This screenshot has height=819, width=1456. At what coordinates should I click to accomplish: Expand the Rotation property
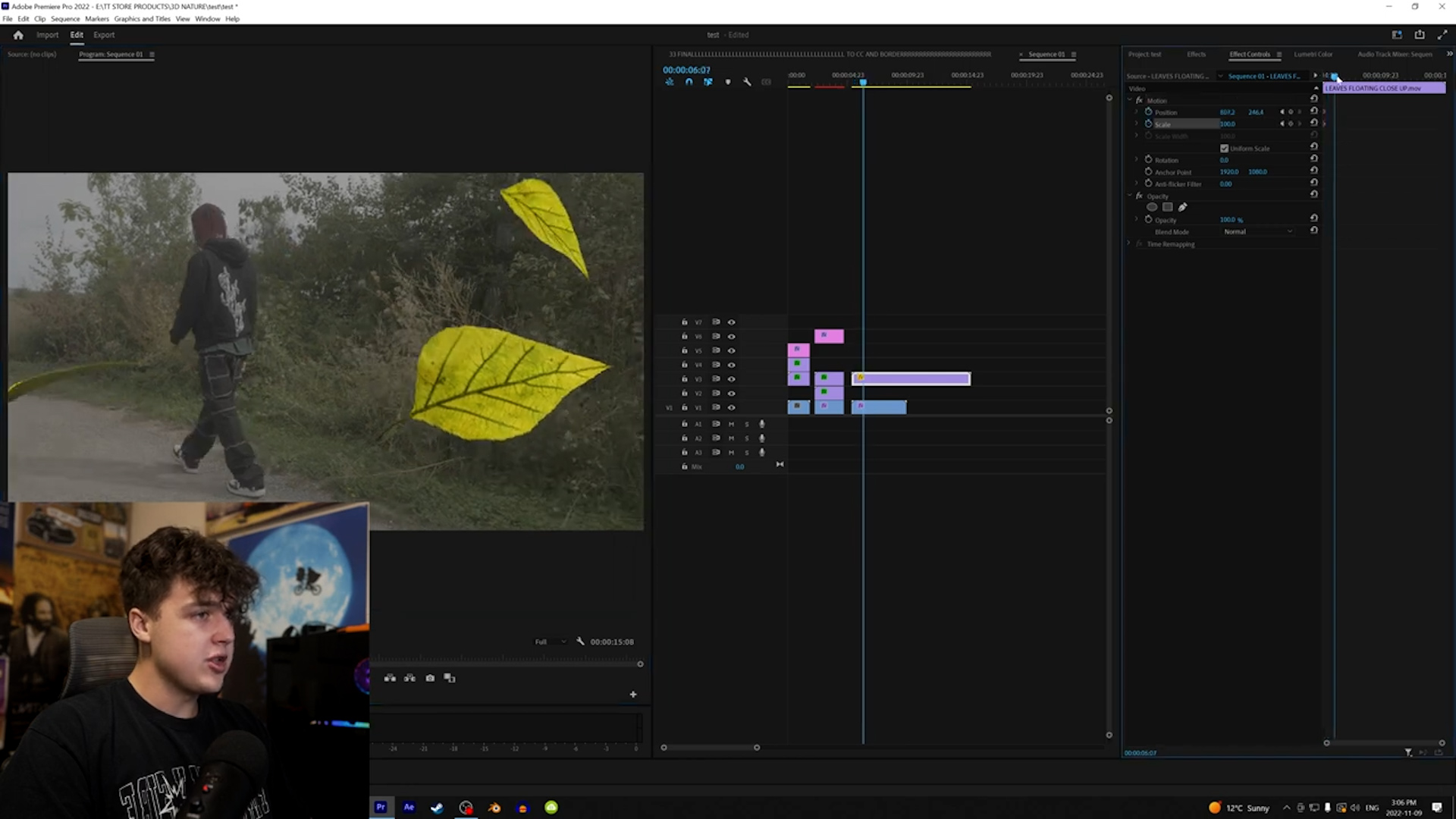[1137, 160]
